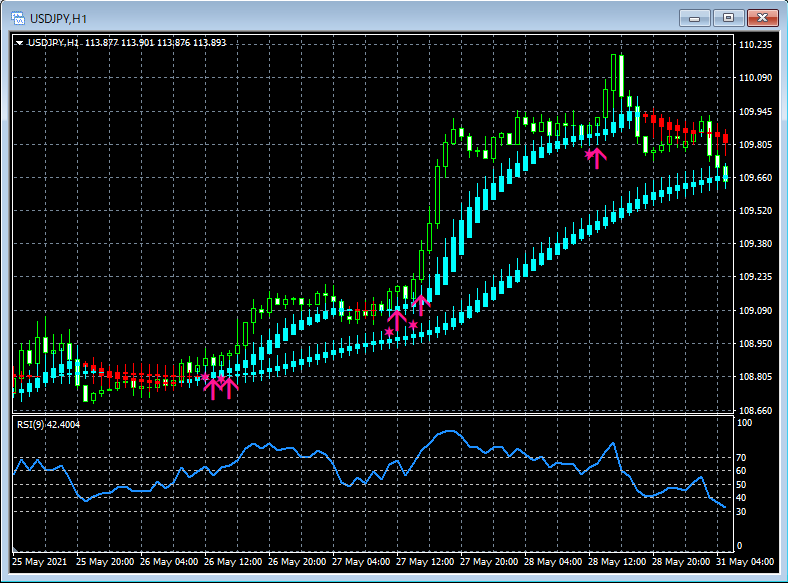The image size is (788, 583).
Task: Click the 109.660 price scale label
Action: pyautogui.click(x=755, y=178)
